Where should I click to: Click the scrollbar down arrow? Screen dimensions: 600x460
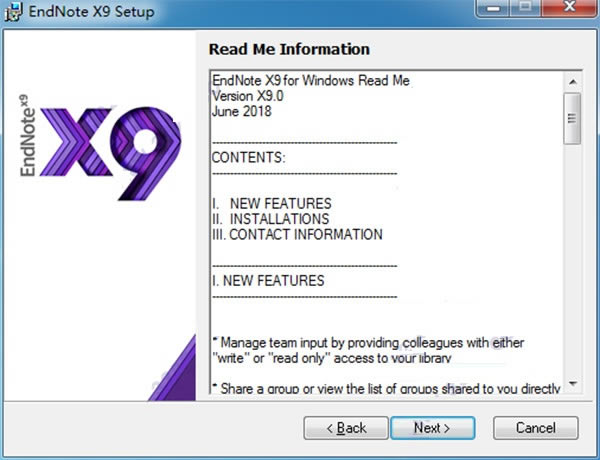pos(572,383)
